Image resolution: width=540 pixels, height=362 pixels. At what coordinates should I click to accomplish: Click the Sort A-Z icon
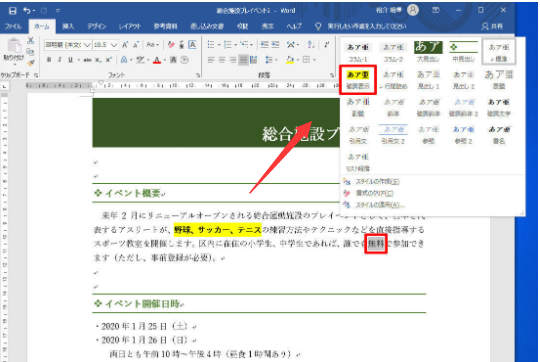(311, 45)
